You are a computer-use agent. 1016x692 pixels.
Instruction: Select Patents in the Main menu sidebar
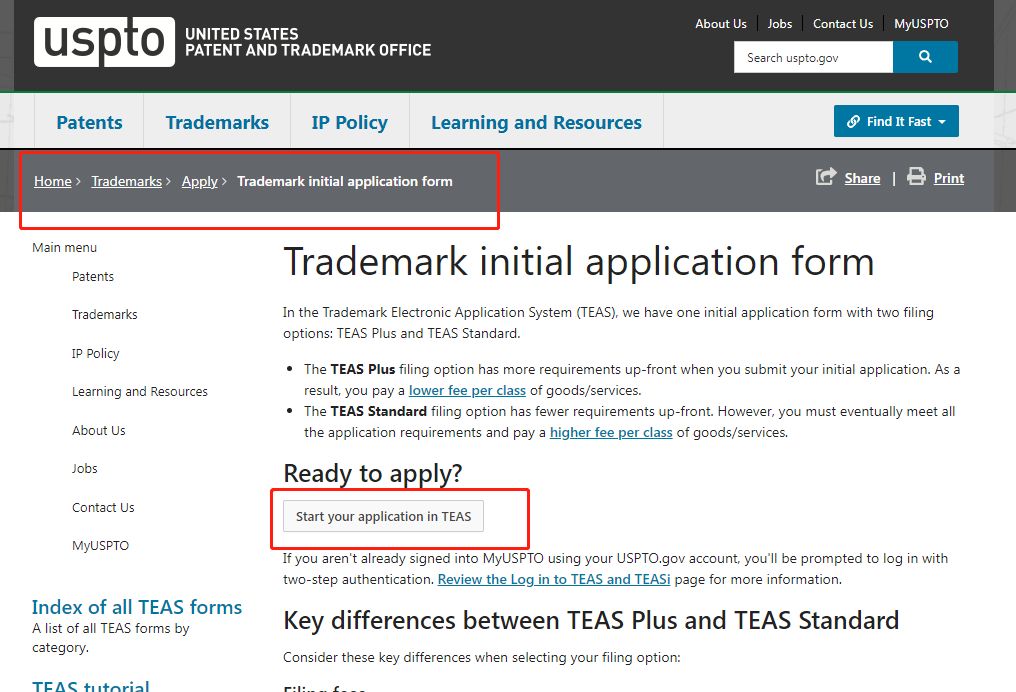coord(93,277)
